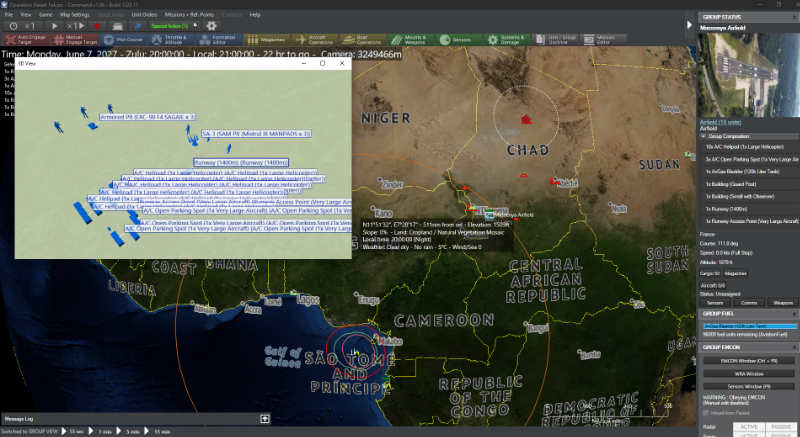Click Manual Engage Target button
This screenshot has height=437, width=800.
point(74,40)
